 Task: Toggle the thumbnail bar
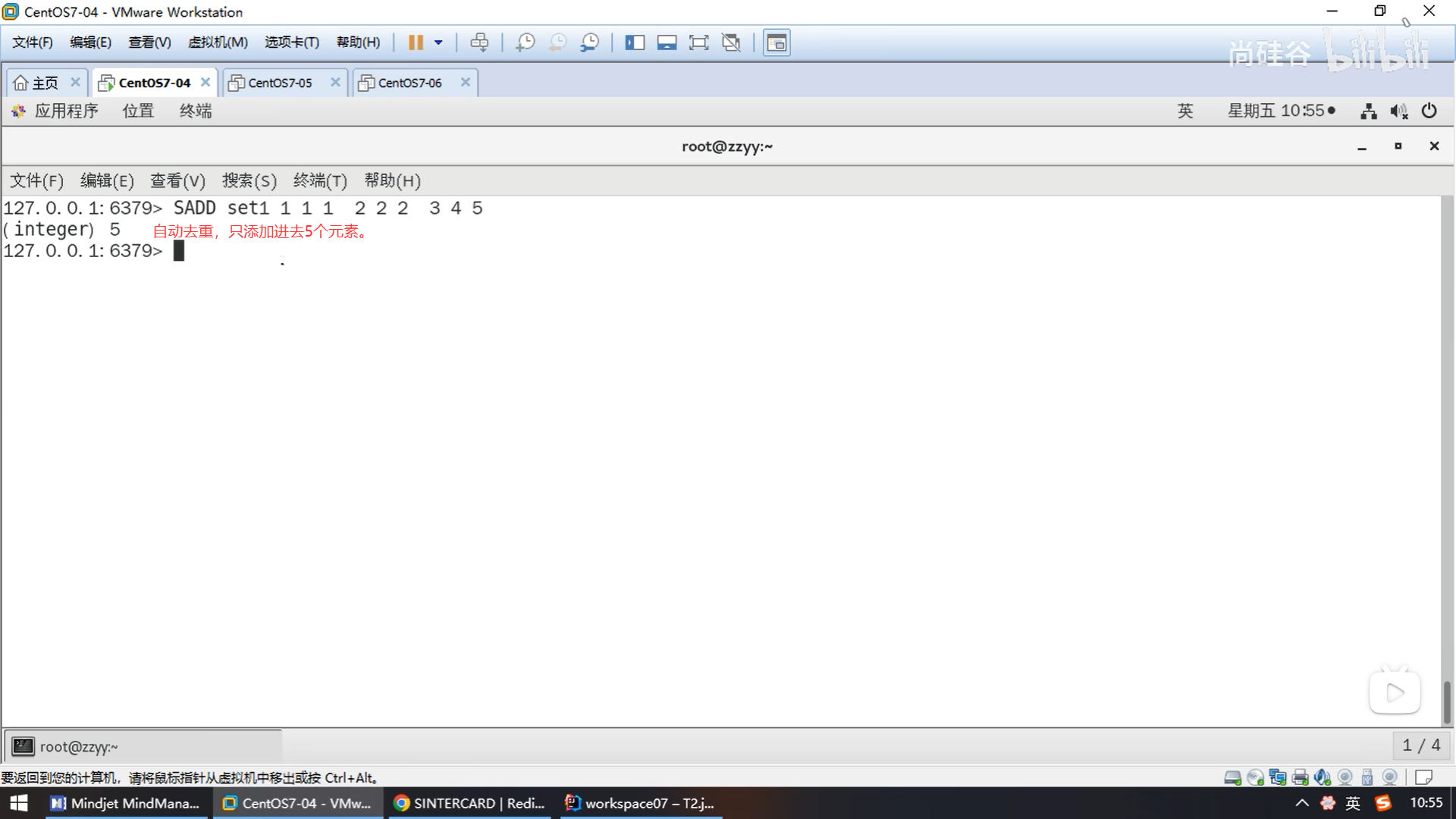pos(667,42)
